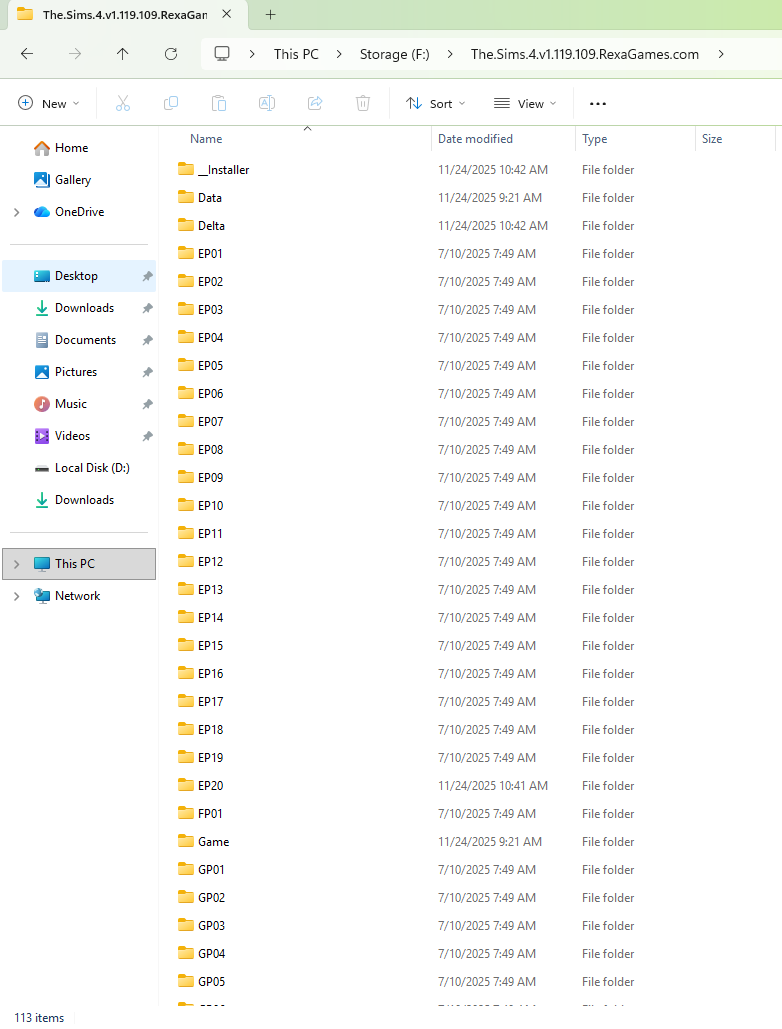Click the Copy toolbar icon

(171, 103)
